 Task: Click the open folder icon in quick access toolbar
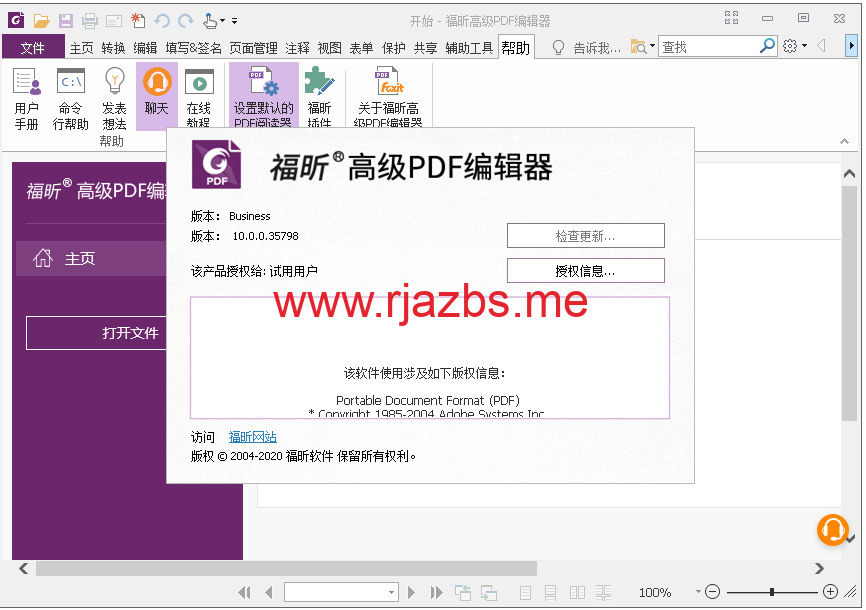pos(41,21)
